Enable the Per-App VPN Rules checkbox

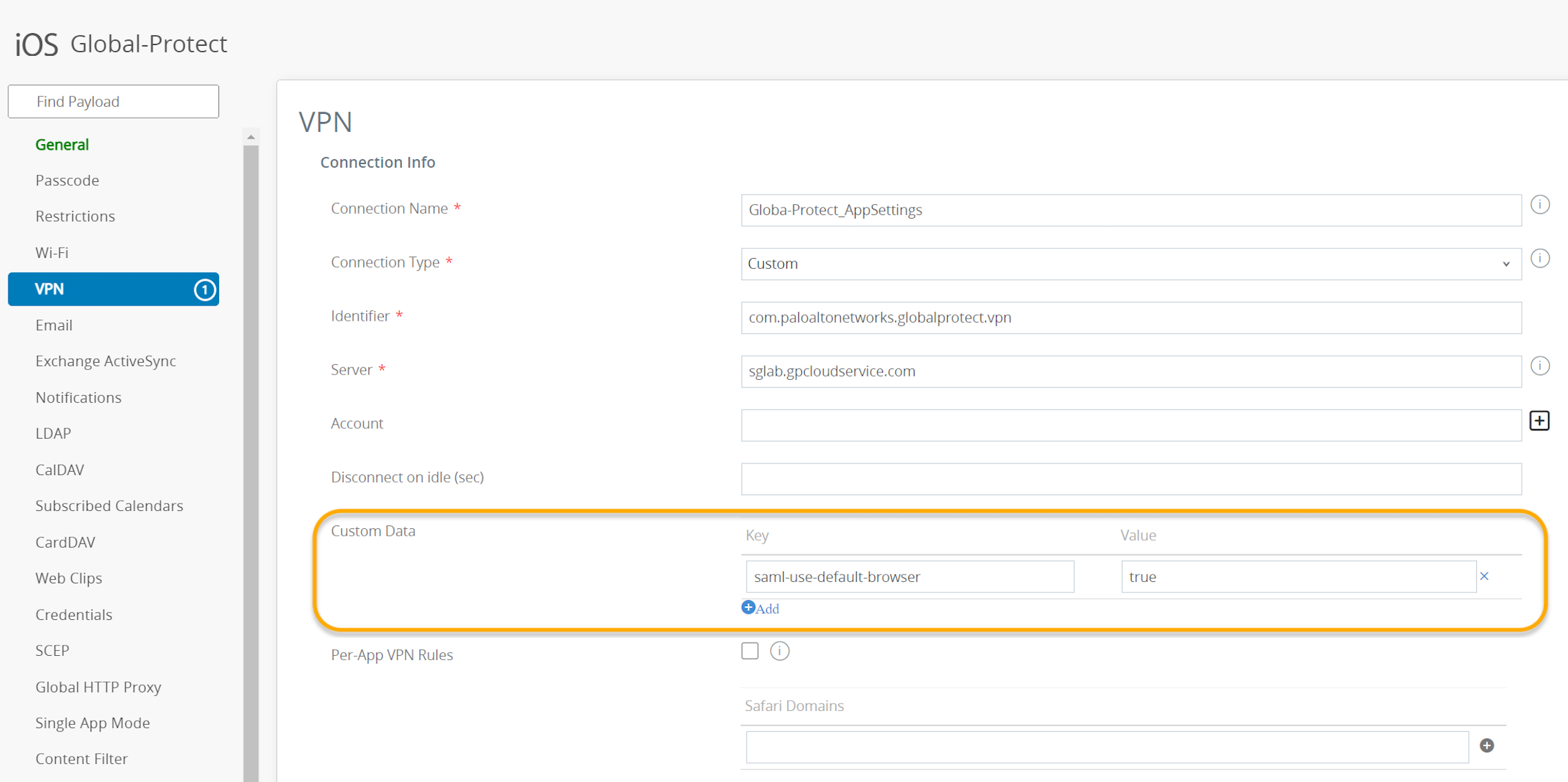750,651
